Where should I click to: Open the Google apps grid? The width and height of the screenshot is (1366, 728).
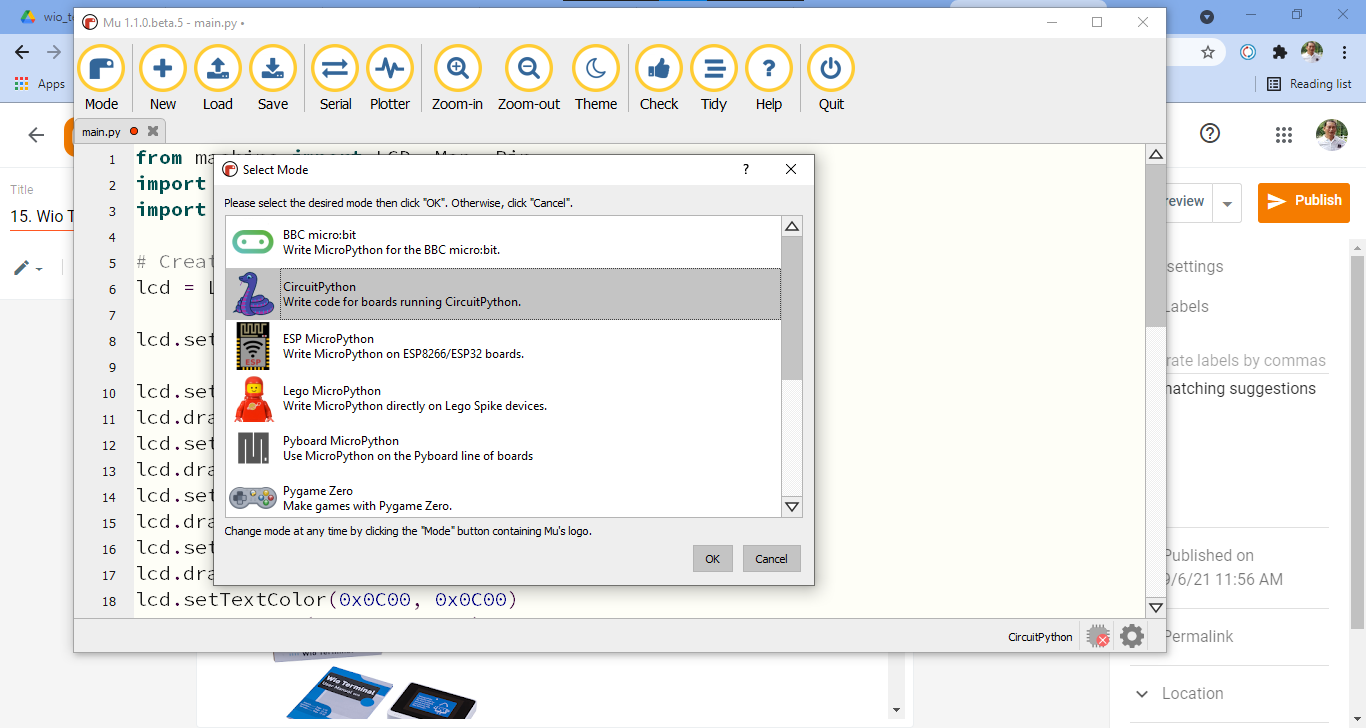1284,135
